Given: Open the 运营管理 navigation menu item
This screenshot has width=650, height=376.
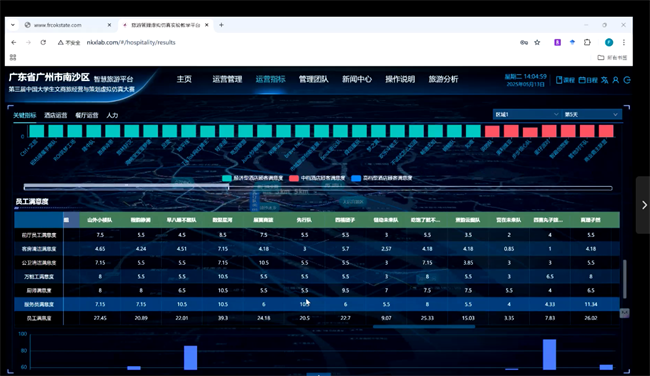Looking at the screenshot, I should (x=227, y=79).
